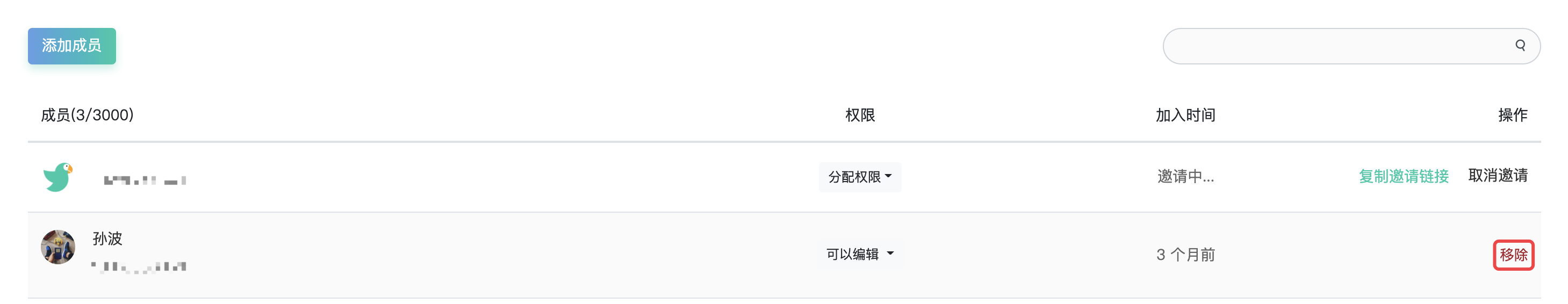Open the 分配权限 permission dropdown

coord(859,177)
